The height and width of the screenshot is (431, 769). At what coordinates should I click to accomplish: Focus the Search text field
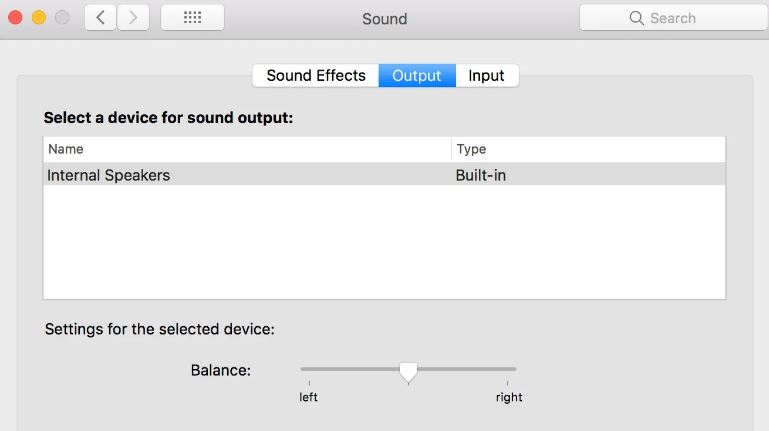coord(690,18)
